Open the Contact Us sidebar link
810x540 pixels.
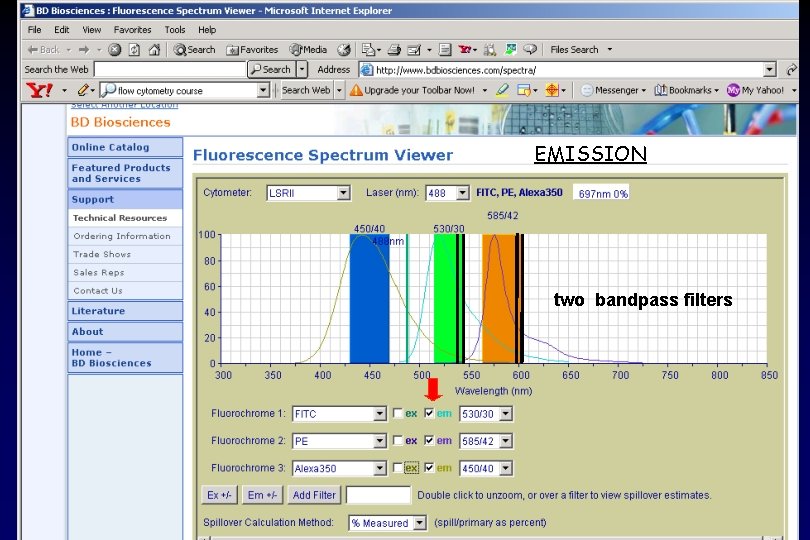125,291
